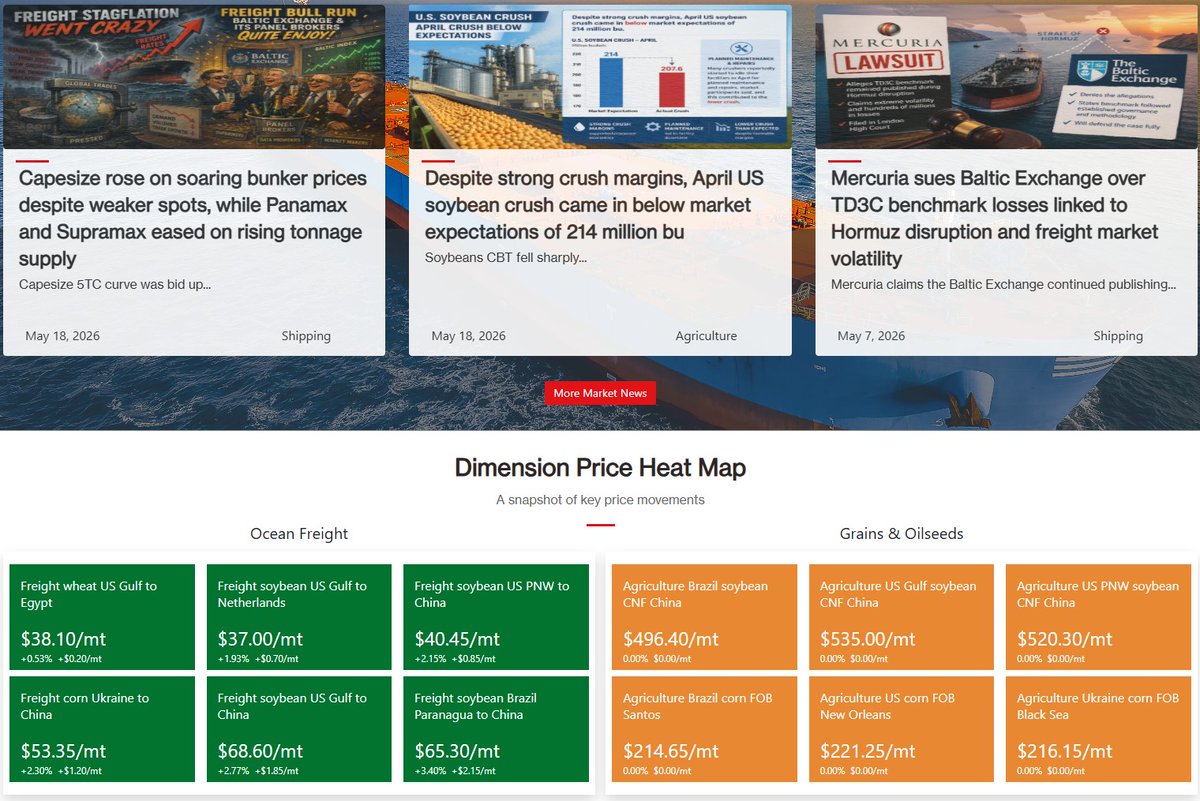The width and height of the screenshot is (1200, 801).
Task: Click the May 18, 2026 date on soybean crush article
Action: coord(468,336)
